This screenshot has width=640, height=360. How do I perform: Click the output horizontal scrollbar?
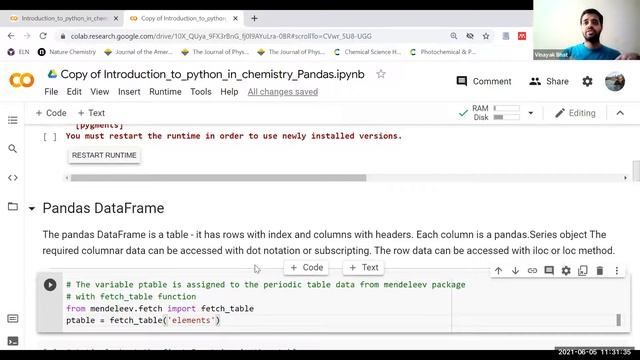click(x=218, y=178)
